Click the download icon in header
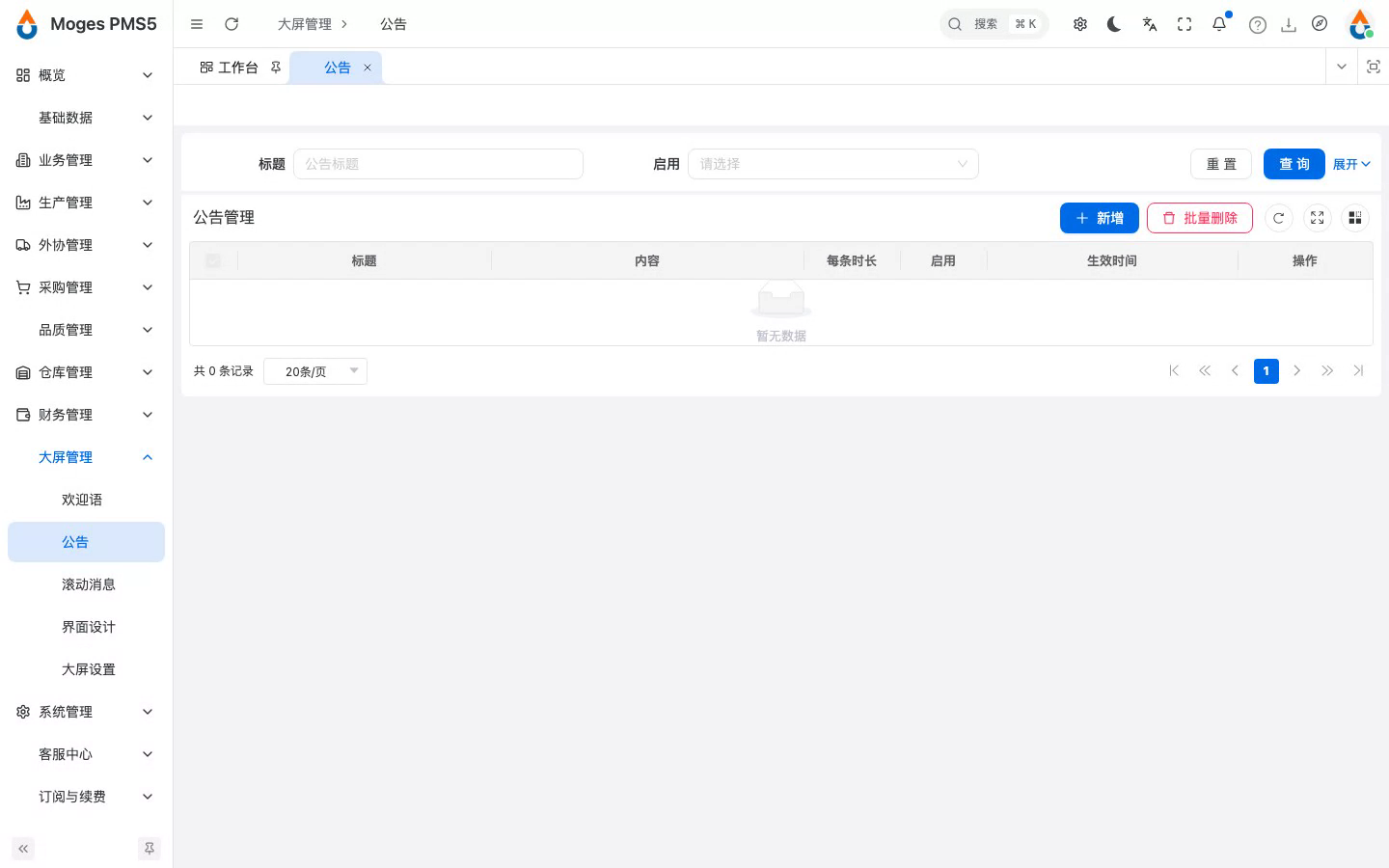The image size is (1389, 868). tap(1289, 25)
